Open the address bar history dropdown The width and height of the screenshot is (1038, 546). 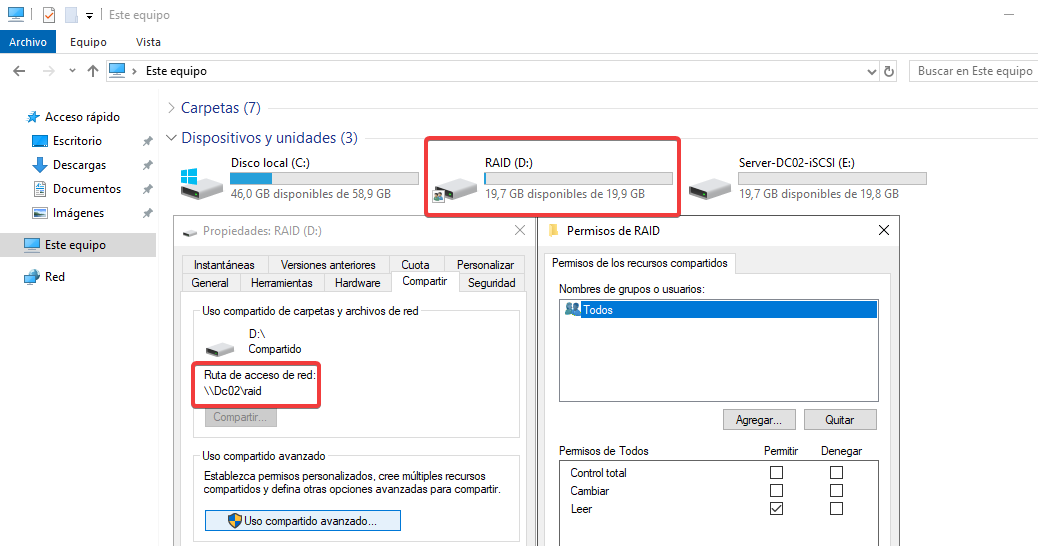click(871, 71)
